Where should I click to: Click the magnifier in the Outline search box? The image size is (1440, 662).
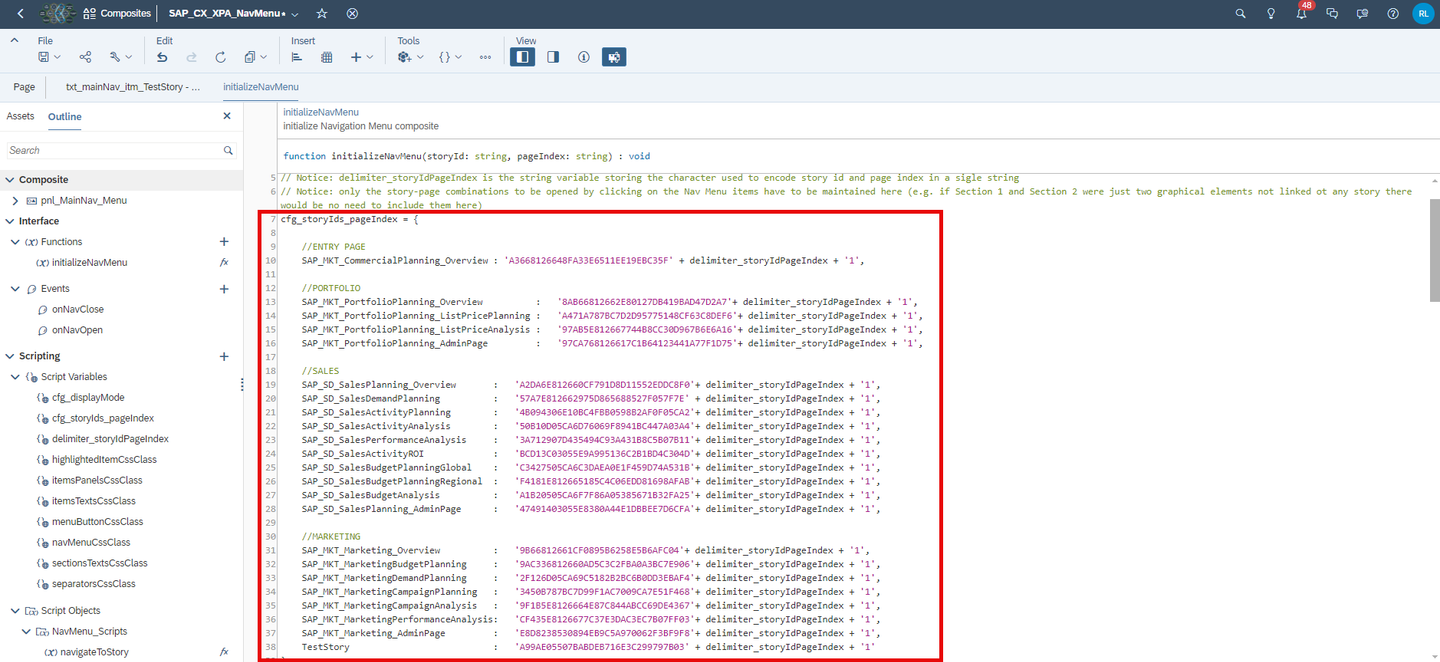[228, 150]
